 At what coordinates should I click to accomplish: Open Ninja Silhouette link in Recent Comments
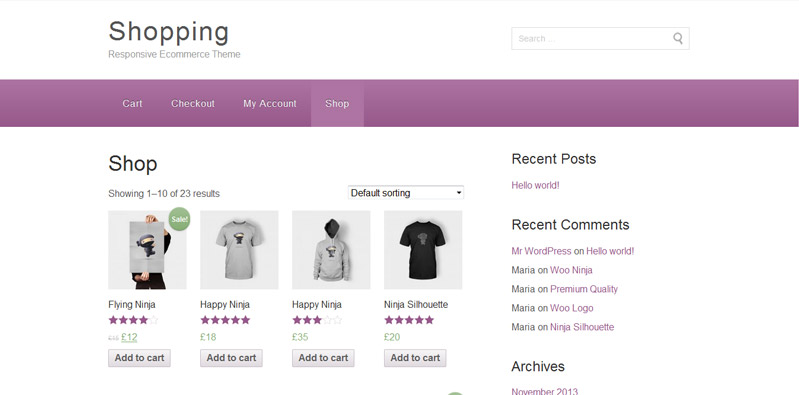[x=582, y=327]
